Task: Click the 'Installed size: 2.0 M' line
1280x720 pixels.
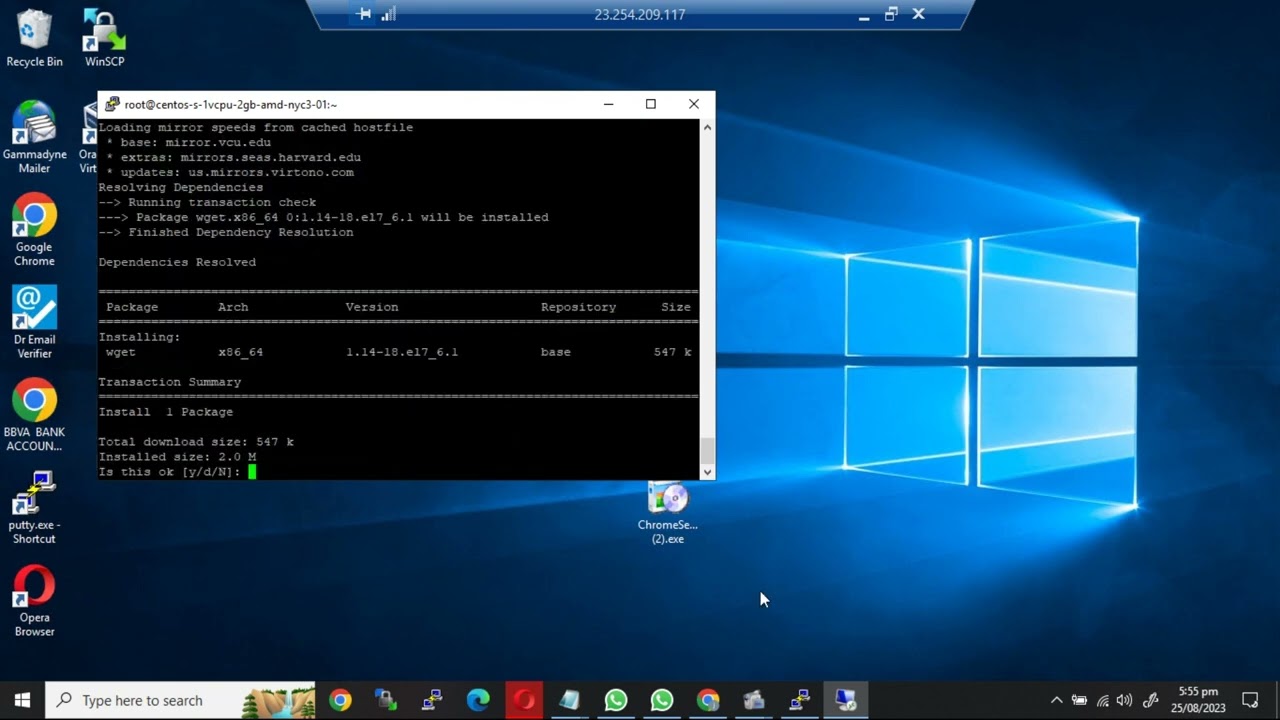Action: [x=177, y=457]
